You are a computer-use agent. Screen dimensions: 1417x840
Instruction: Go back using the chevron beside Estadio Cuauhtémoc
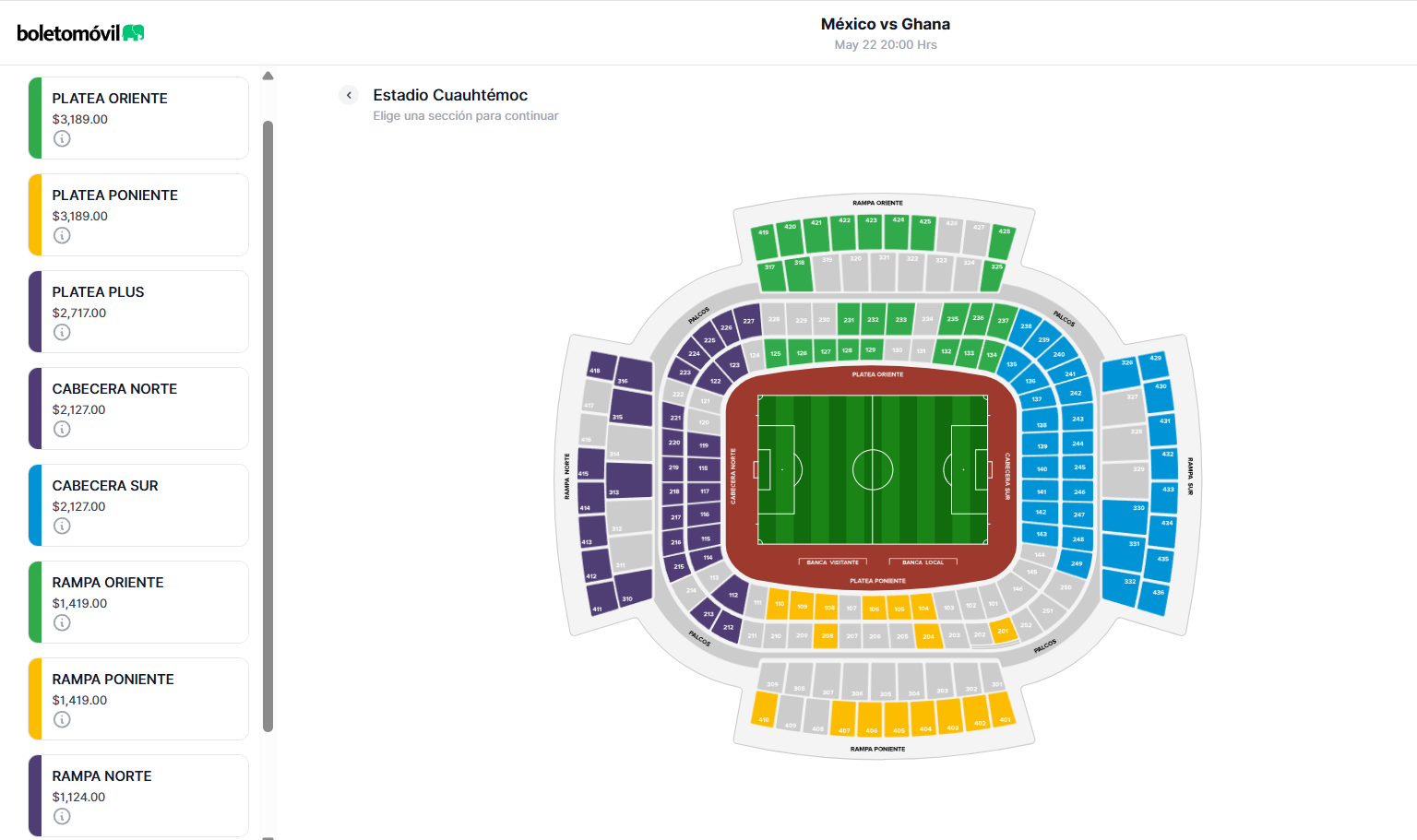(349, 95)
